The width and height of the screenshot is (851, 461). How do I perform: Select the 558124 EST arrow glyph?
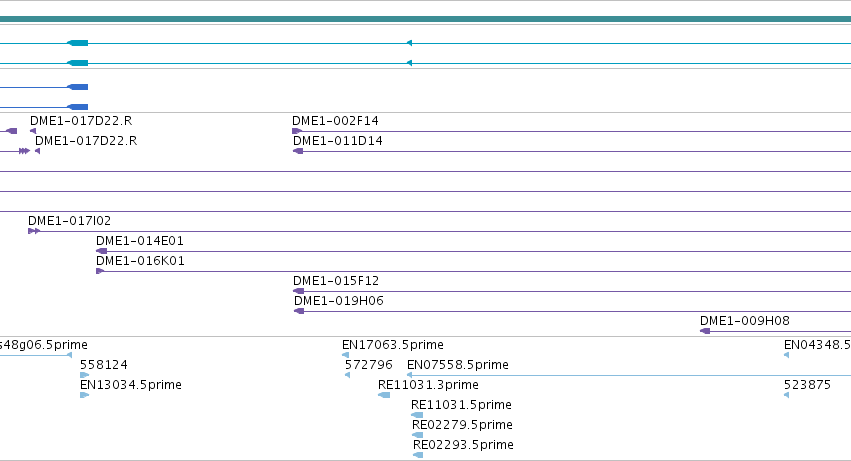[84, 375]
